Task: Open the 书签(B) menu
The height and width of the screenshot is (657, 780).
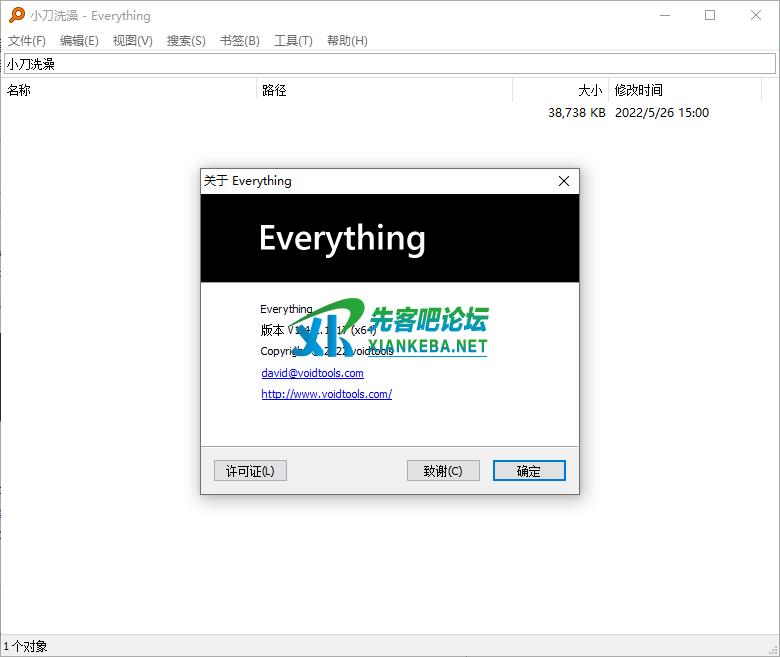Action: click(239, 40)
